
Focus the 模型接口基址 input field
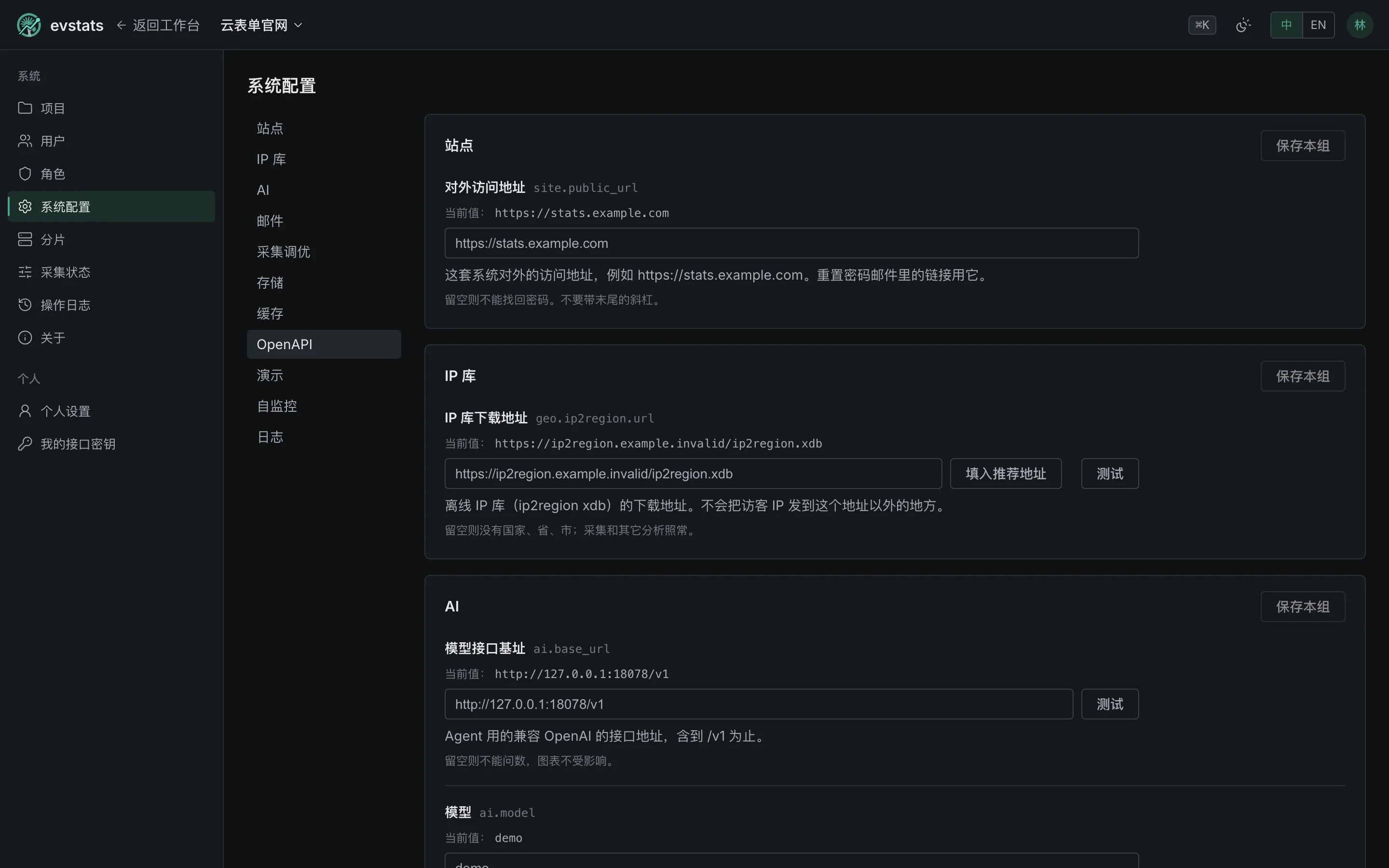[x=758, y=705]
